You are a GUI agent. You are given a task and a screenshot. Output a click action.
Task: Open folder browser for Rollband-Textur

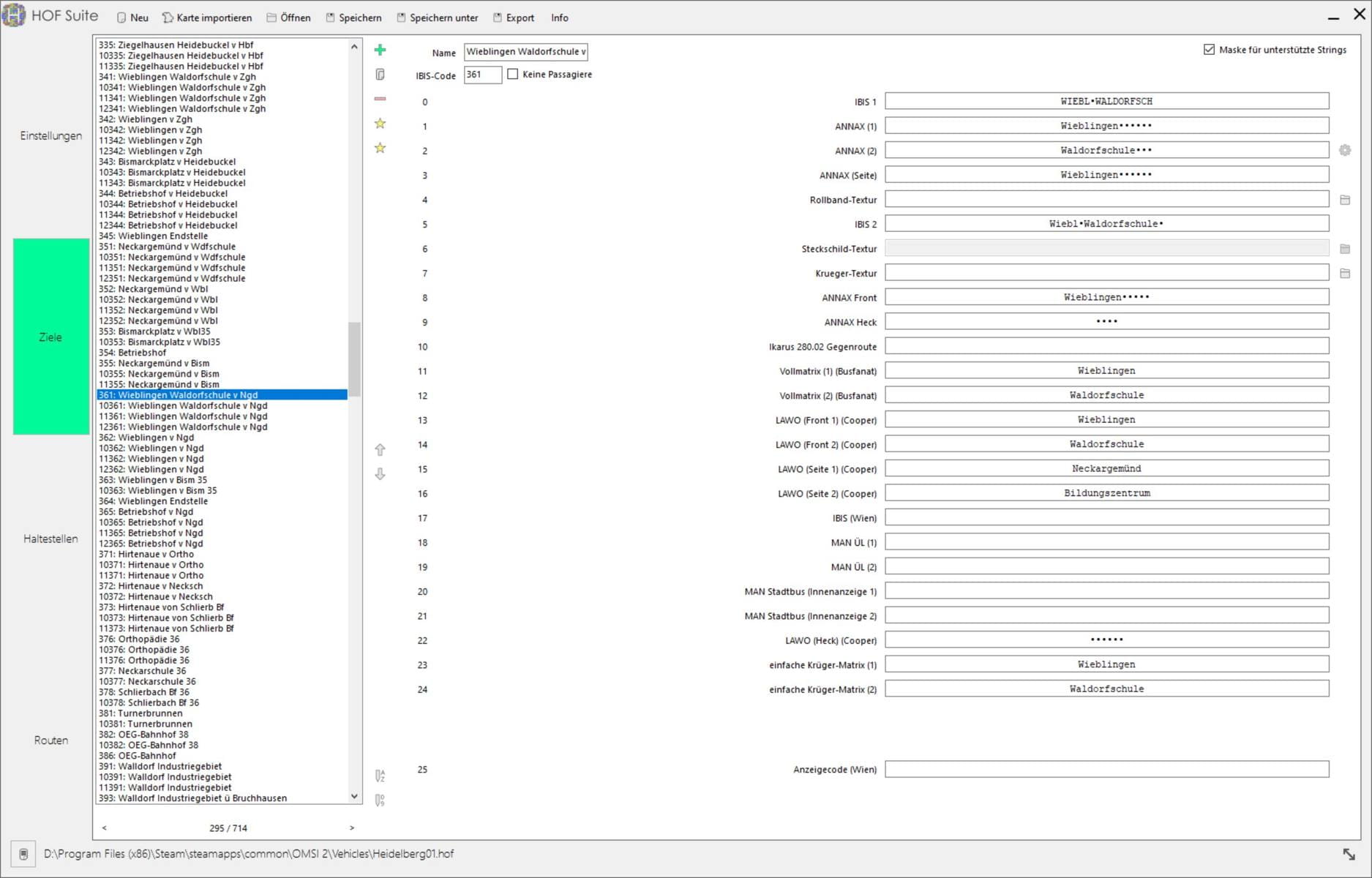tap(1345, 200)
